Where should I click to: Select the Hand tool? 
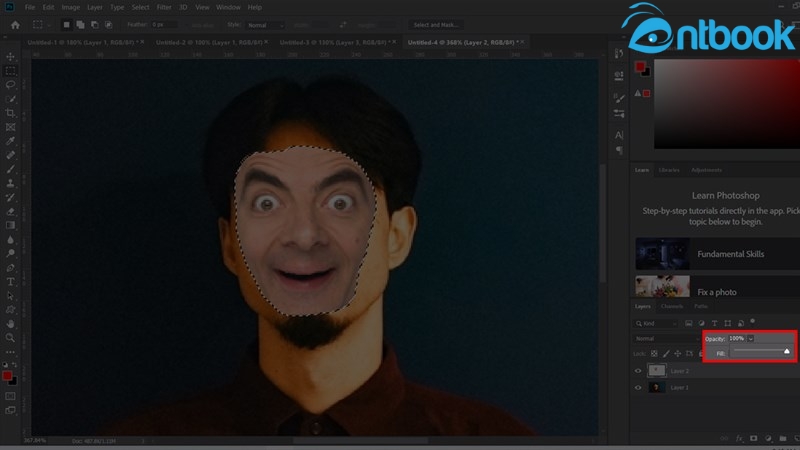(10, 323)
